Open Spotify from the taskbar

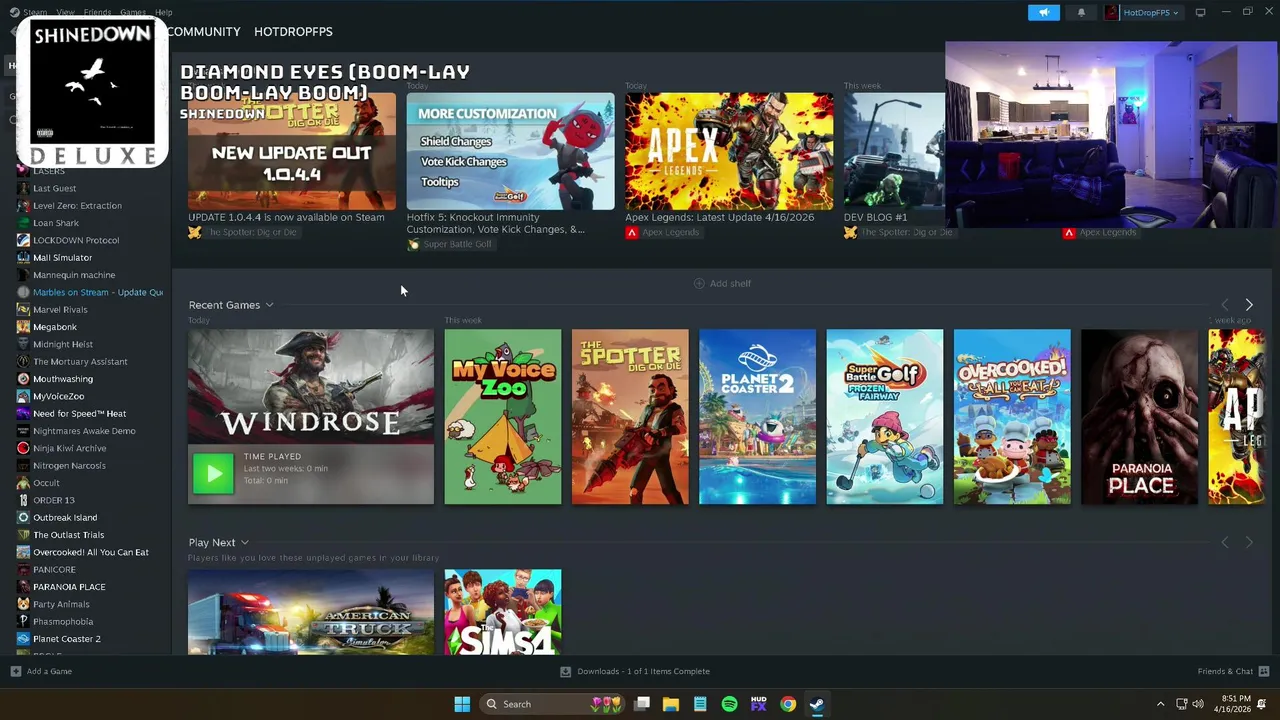coord(729,704)
